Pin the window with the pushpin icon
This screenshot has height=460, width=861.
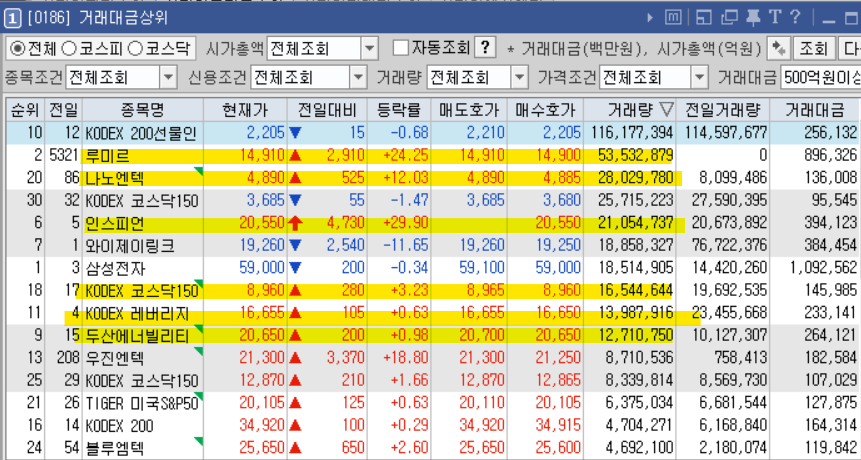(x=753, y=18)
